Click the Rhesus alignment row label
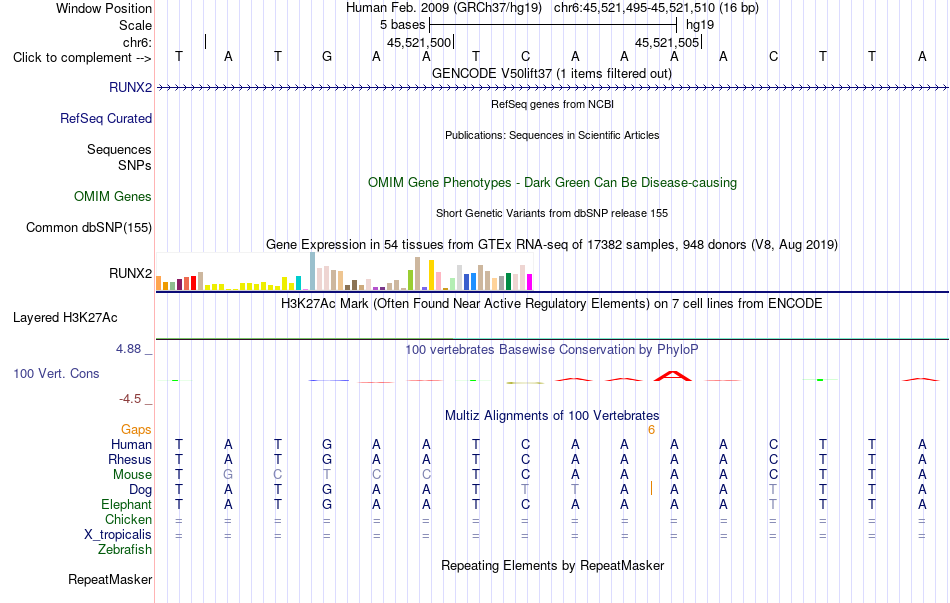This screenshot has height=603, width=950. coord(130,459)
